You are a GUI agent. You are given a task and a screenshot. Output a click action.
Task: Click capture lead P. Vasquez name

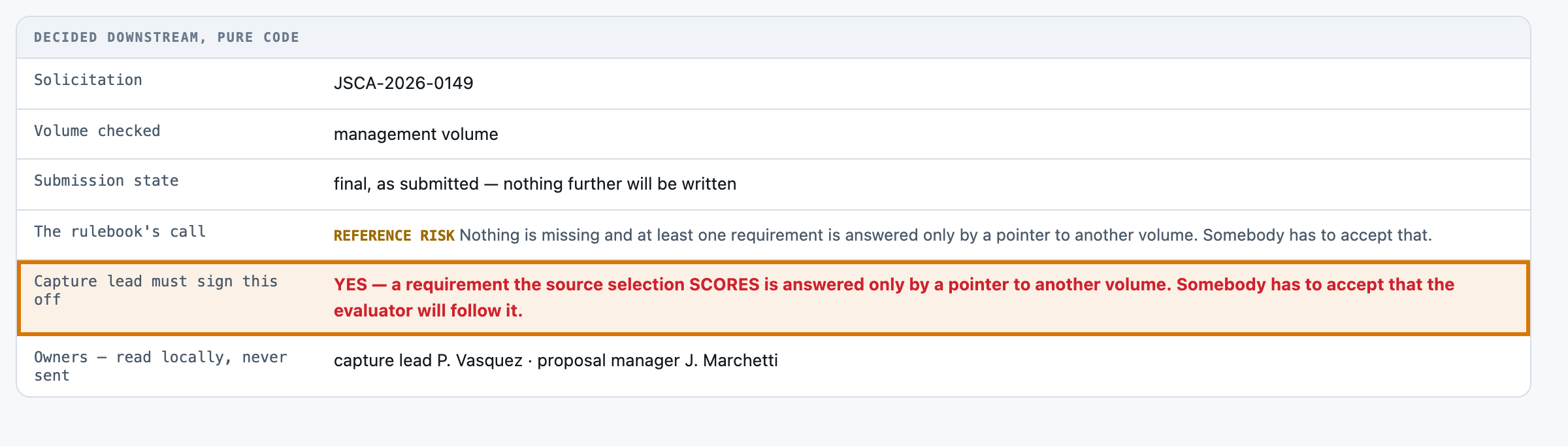point(428,360)
